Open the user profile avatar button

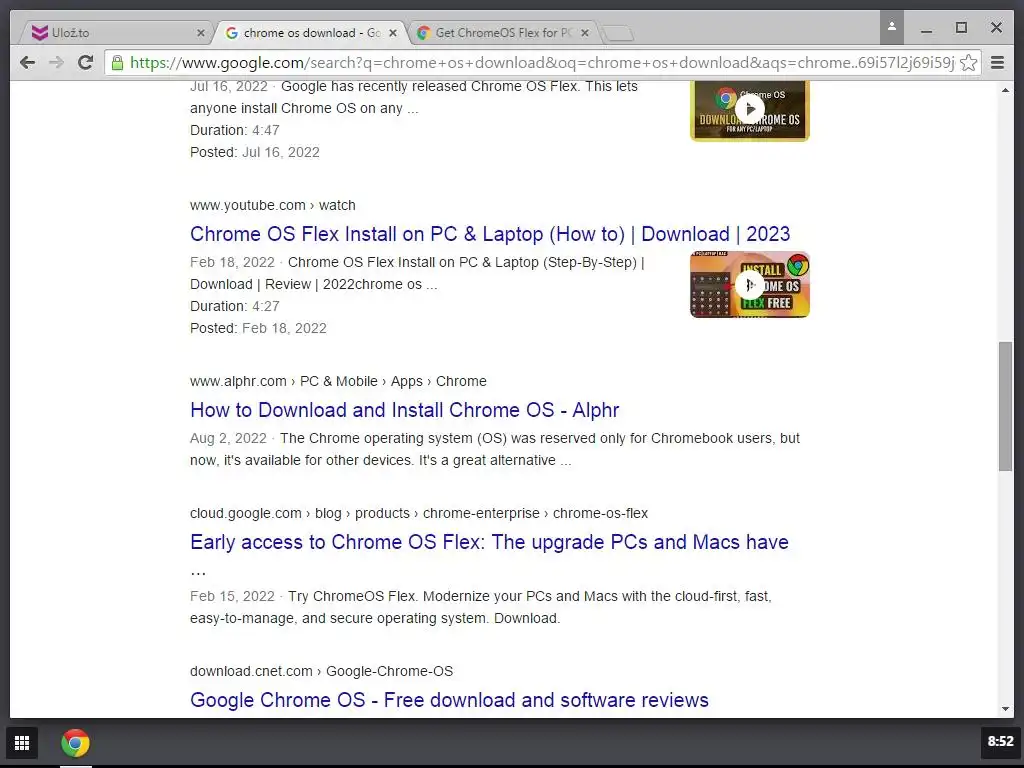coord(891,27)
